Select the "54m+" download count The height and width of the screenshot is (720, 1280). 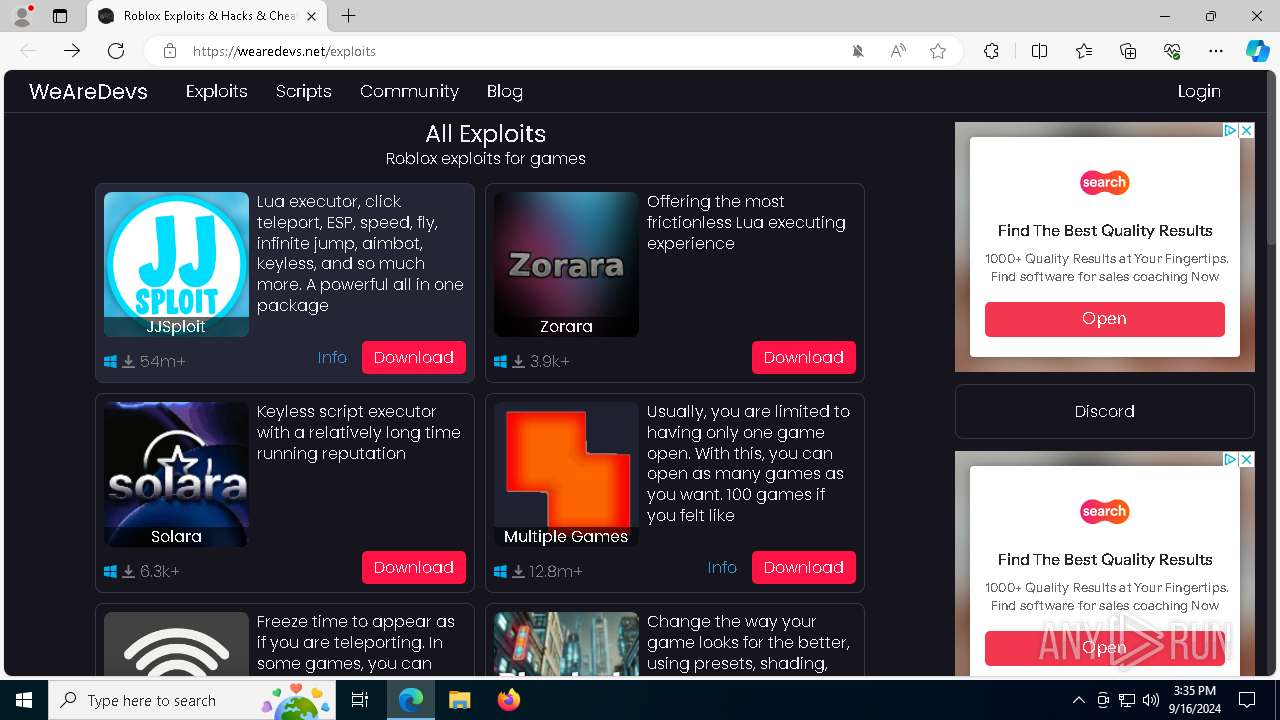pyautogui.click(x=163, y=361)
